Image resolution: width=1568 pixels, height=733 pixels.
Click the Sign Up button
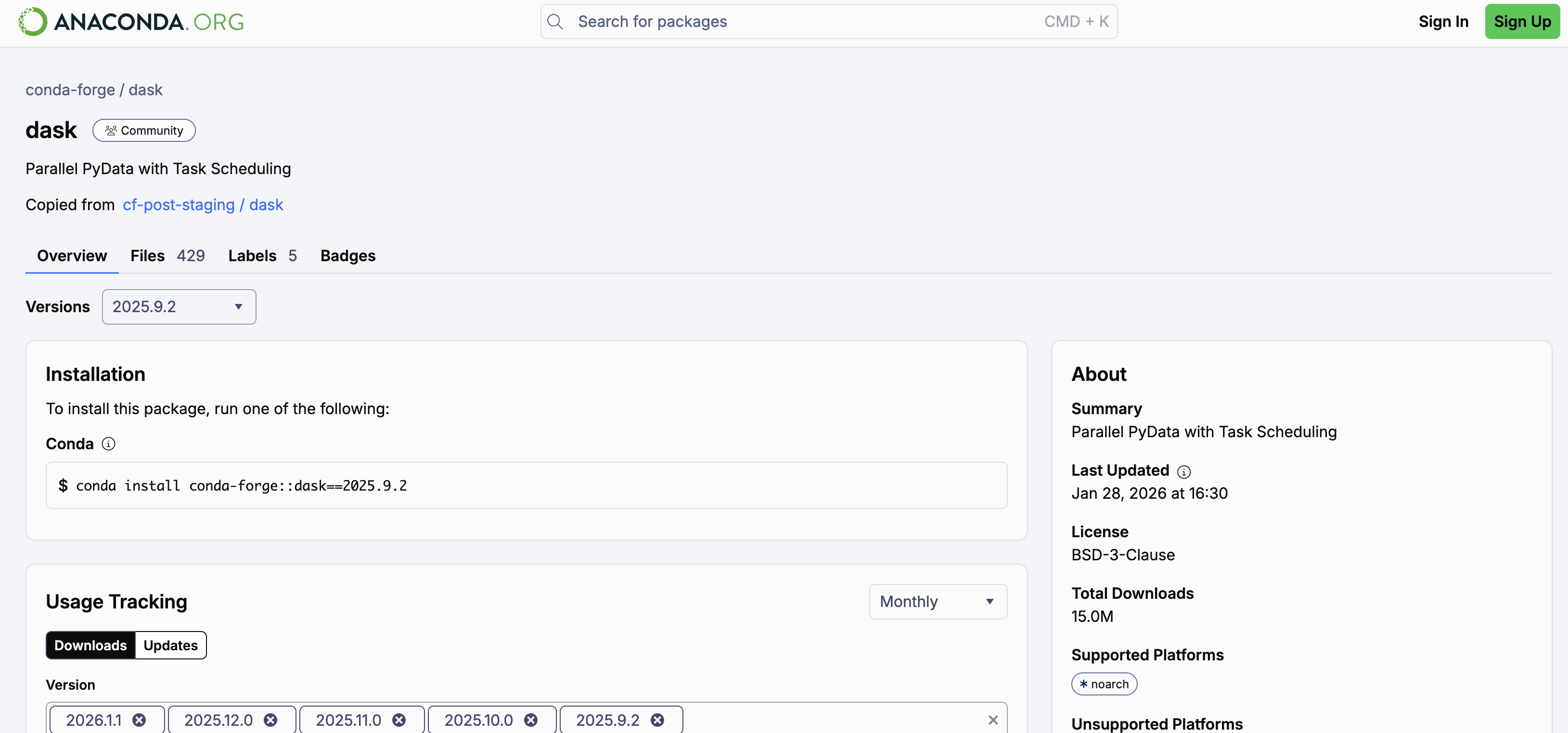coord(1522,21)
